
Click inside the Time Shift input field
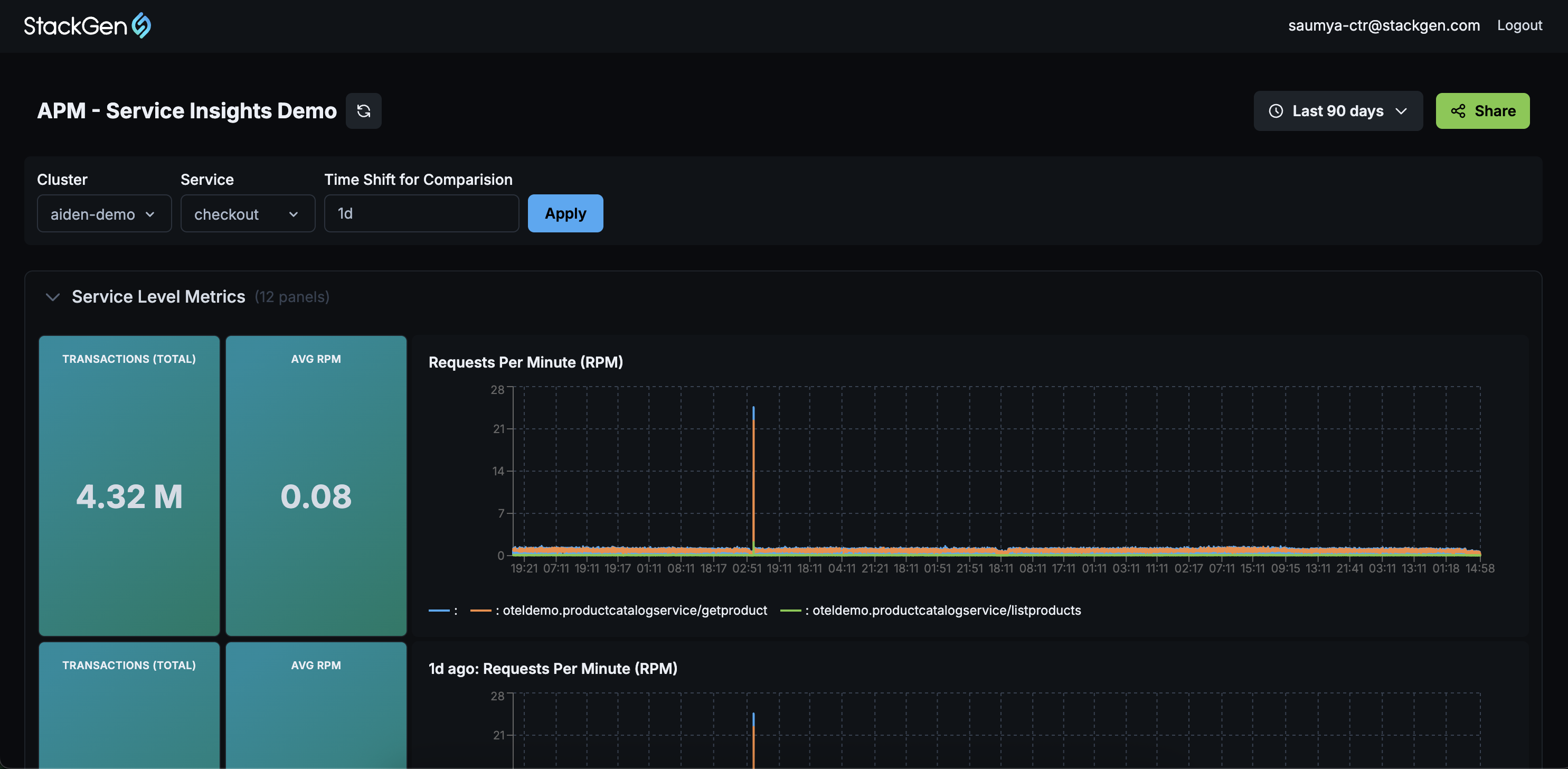point(421,214)
